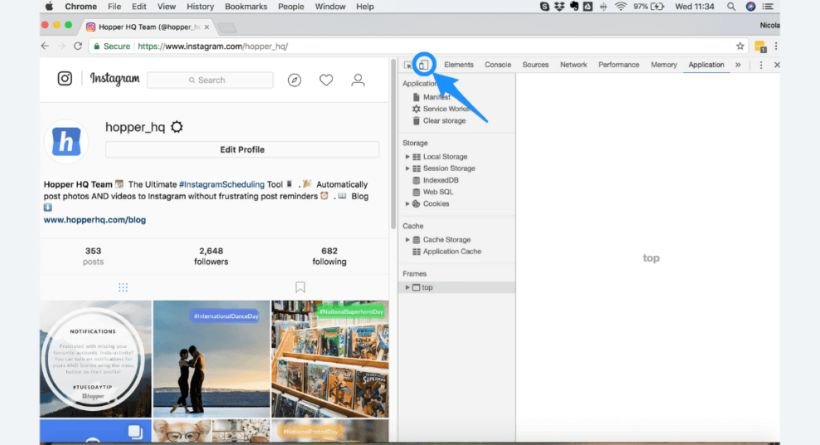This screenshot has height=445, width=820.
Task: Select Web SQL in Storage section
Action: click(438, 192)
